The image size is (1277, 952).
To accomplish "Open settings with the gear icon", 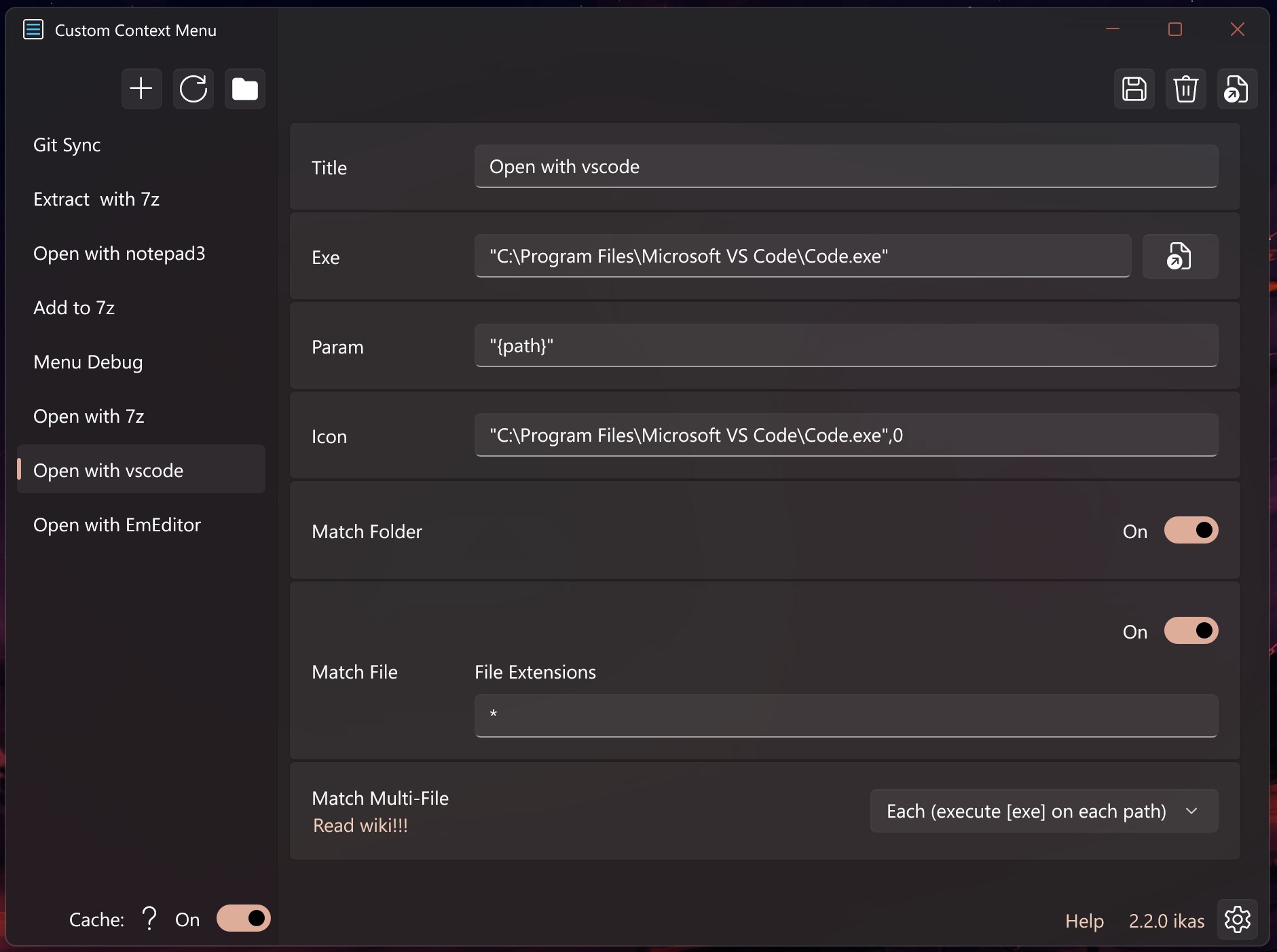I will [1237, 919].
